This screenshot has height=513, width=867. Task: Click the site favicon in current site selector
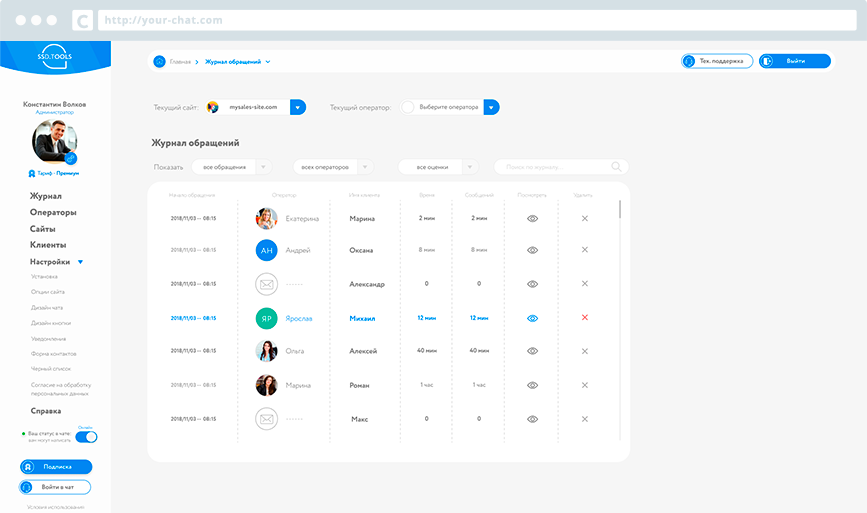(212, 107)
